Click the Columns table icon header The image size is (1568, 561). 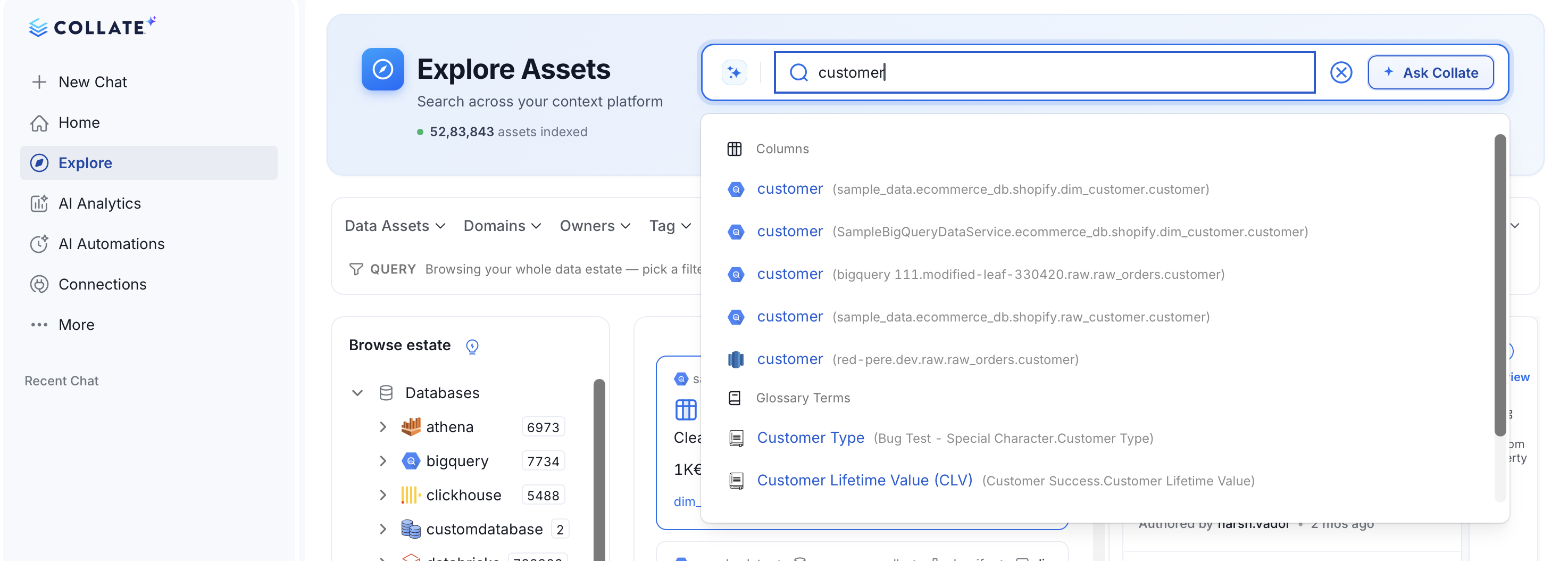(734, 148)
